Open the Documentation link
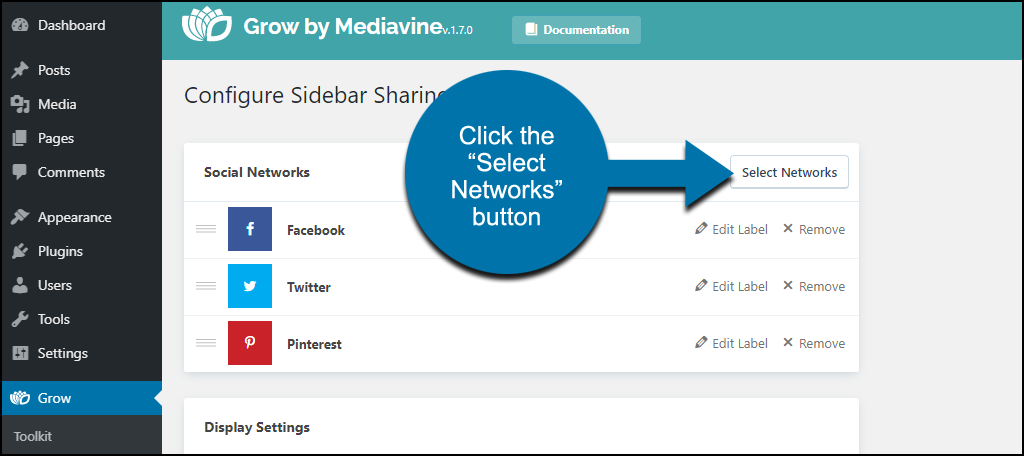The width and height of the screenshot is (1024, 456). click(576, 30)
